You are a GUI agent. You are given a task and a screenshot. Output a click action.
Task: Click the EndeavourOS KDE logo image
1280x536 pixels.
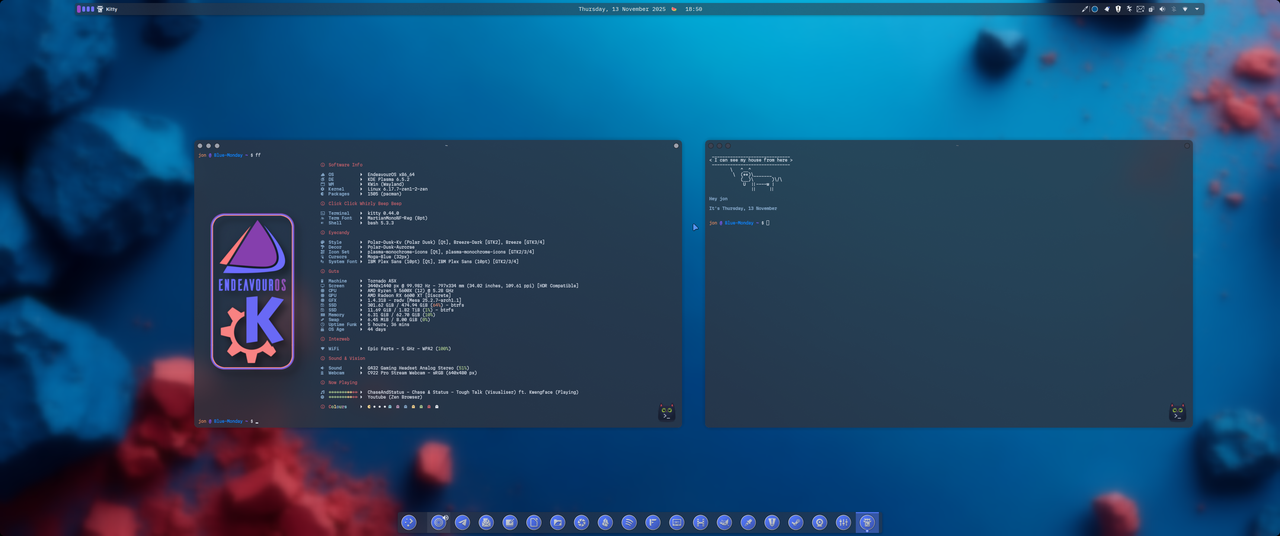[252, 292]
